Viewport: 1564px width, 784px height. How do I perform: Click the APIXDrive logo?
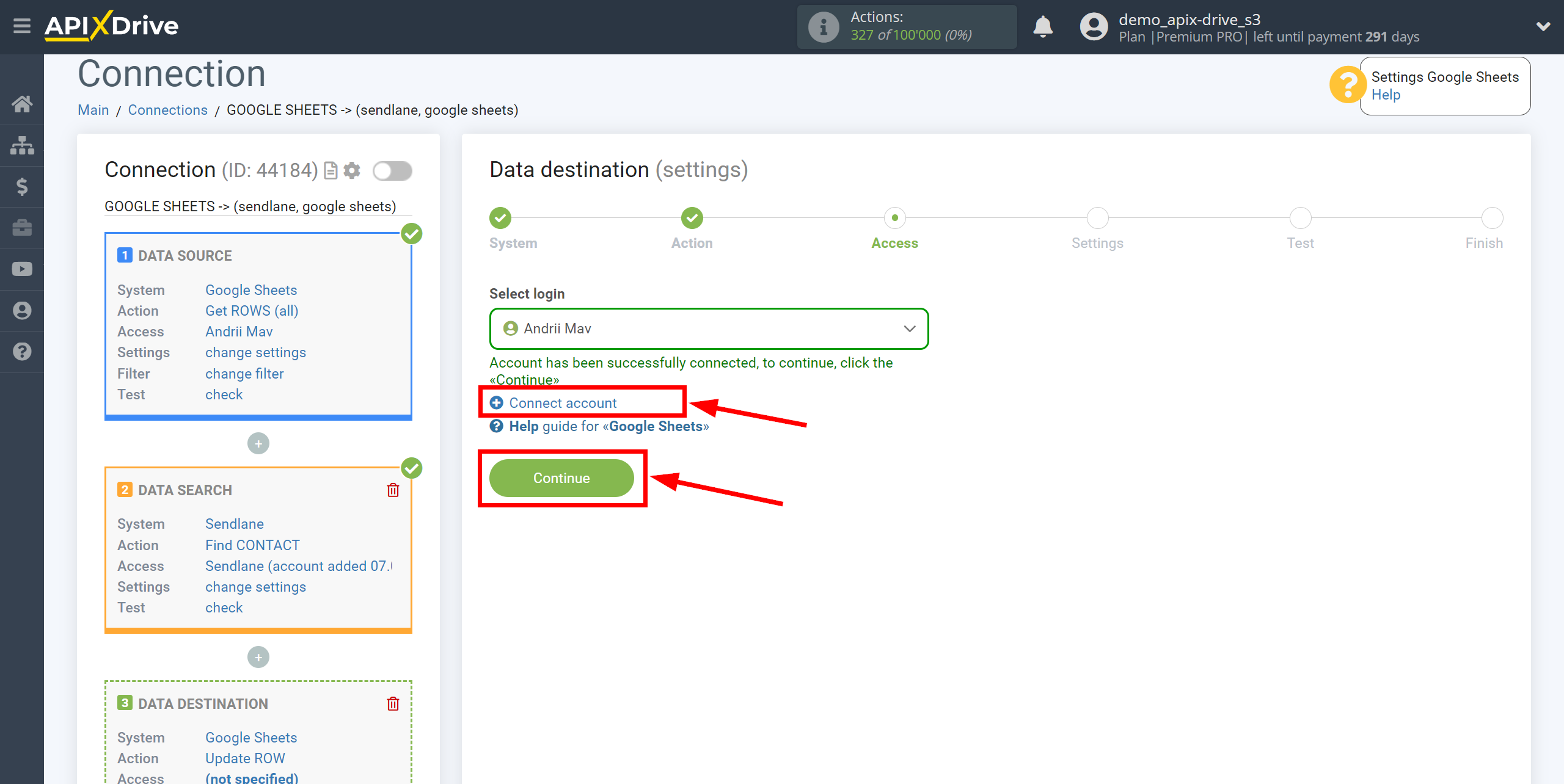pyautogui.click(x=112, y=26)
